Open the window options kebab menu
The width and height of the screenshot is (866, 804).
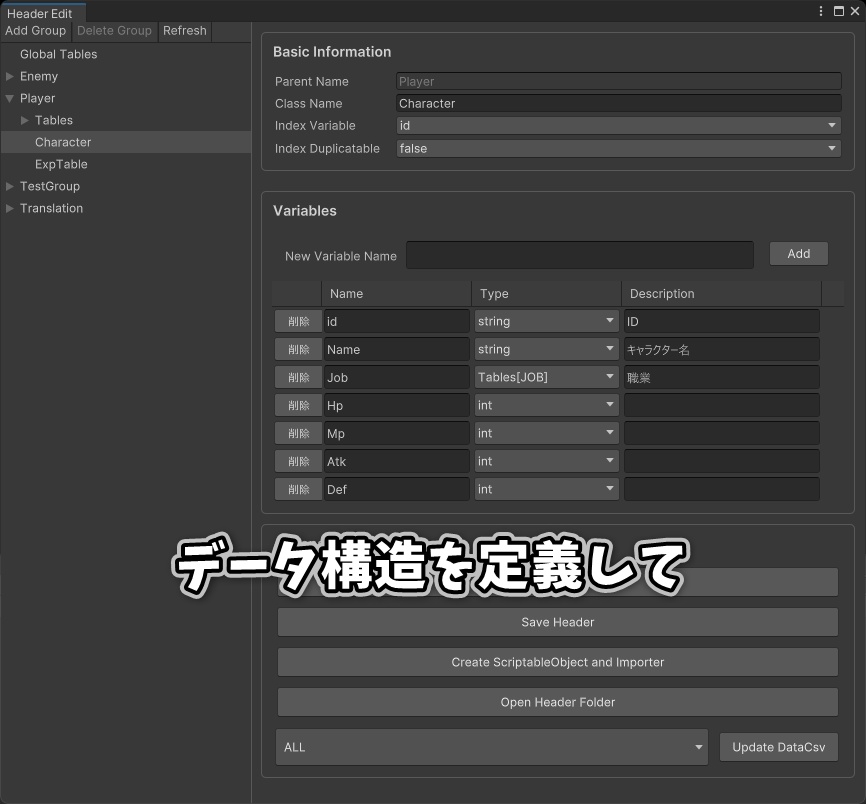pos(819,10)
